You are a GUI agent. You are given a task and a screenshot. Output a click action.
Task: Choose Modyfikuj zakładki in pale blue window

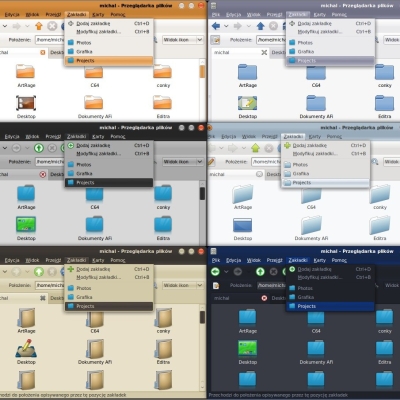pos(325,154)
